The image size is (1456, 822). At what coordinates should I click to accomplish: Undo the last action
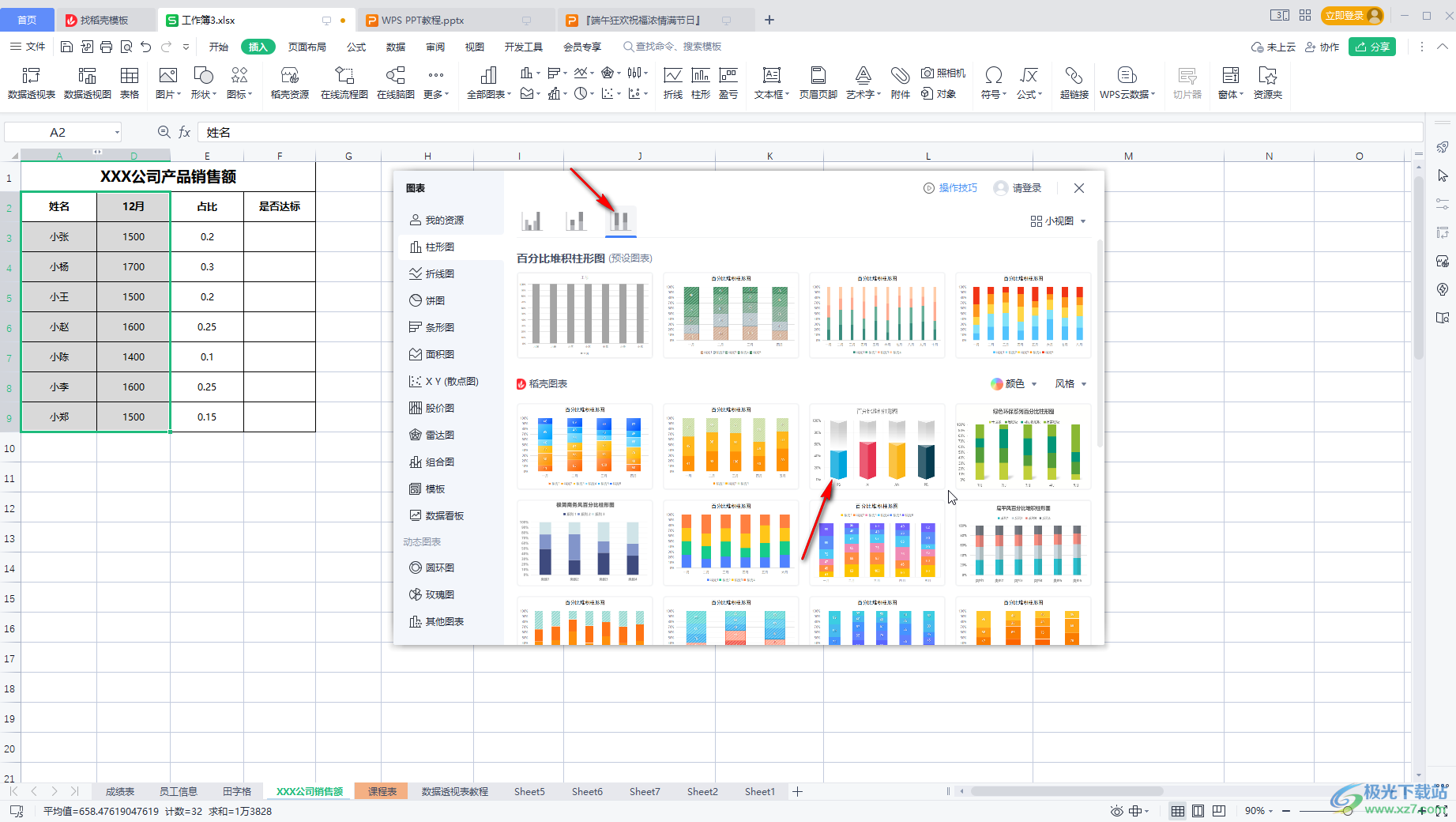[146, 47]
